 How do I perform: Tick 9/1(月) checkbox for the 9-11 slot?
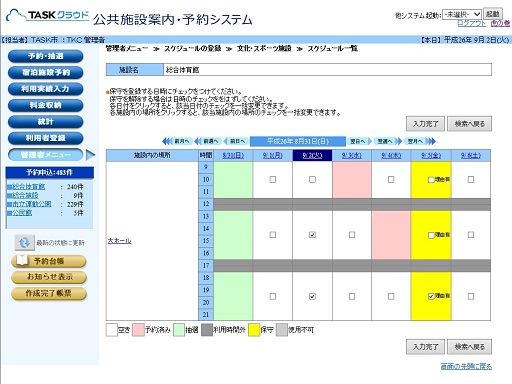(273, 180)
